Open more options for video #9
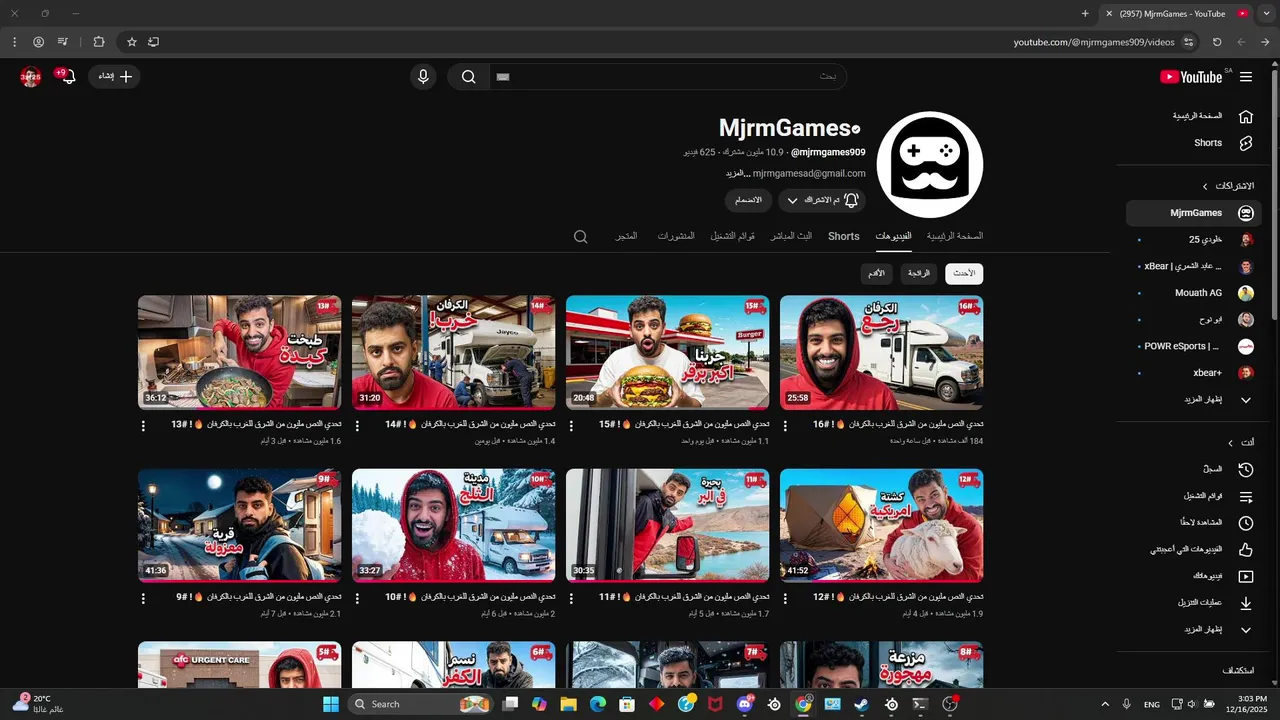The width and height of the screenshot is (1280, 720). (143, 598)
